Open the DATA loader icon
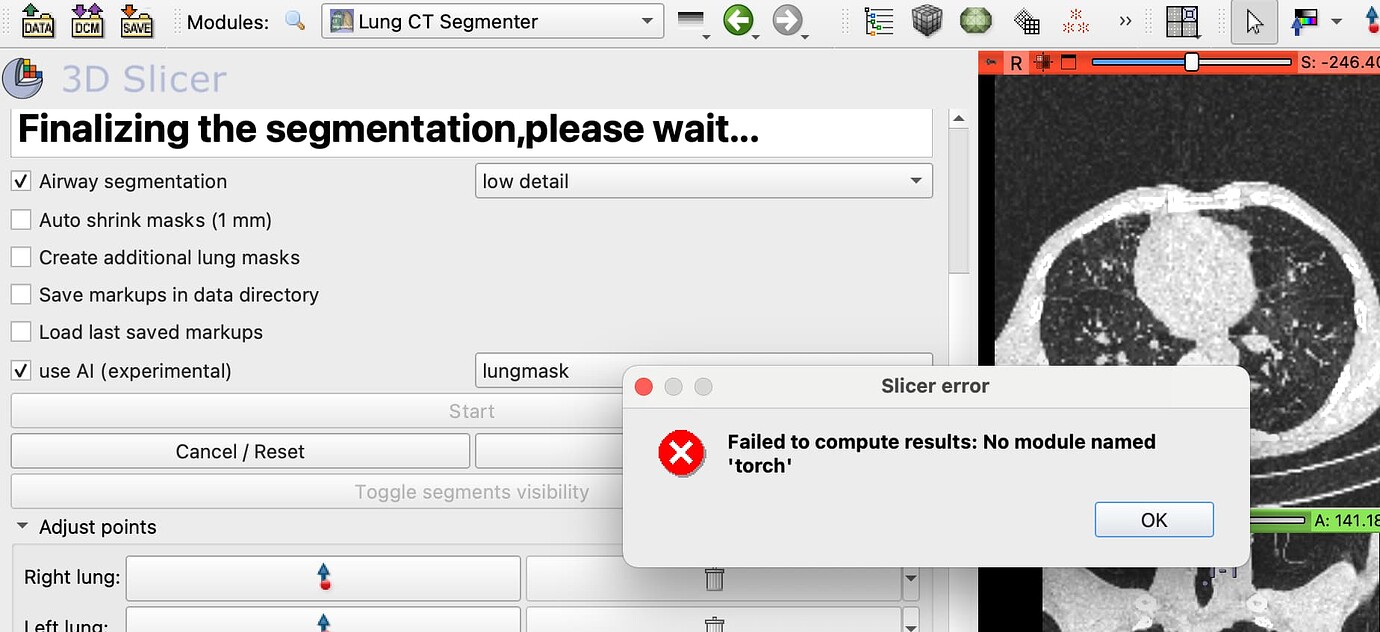Viewport: 1380px width, 632px height. [x=37, y=20]
